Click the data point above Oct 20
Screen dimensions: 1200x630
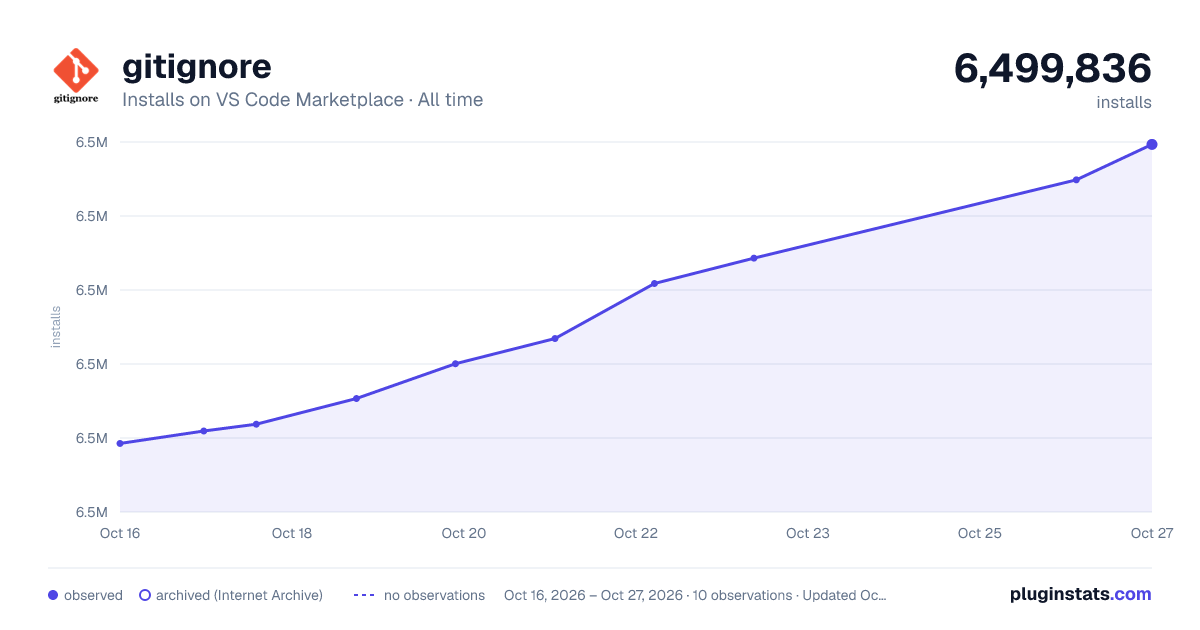click(x=455, y=363)
